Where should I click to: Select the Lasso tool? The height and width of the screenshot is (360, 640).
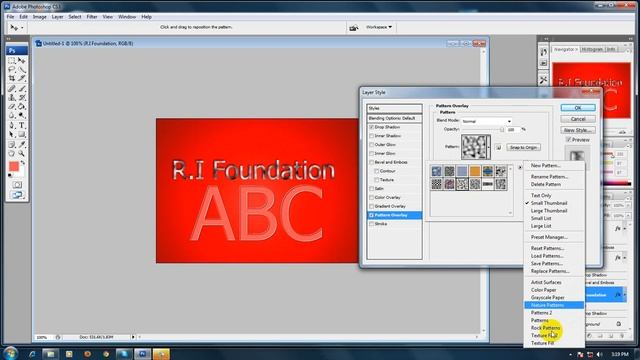[x=12, y=70]
